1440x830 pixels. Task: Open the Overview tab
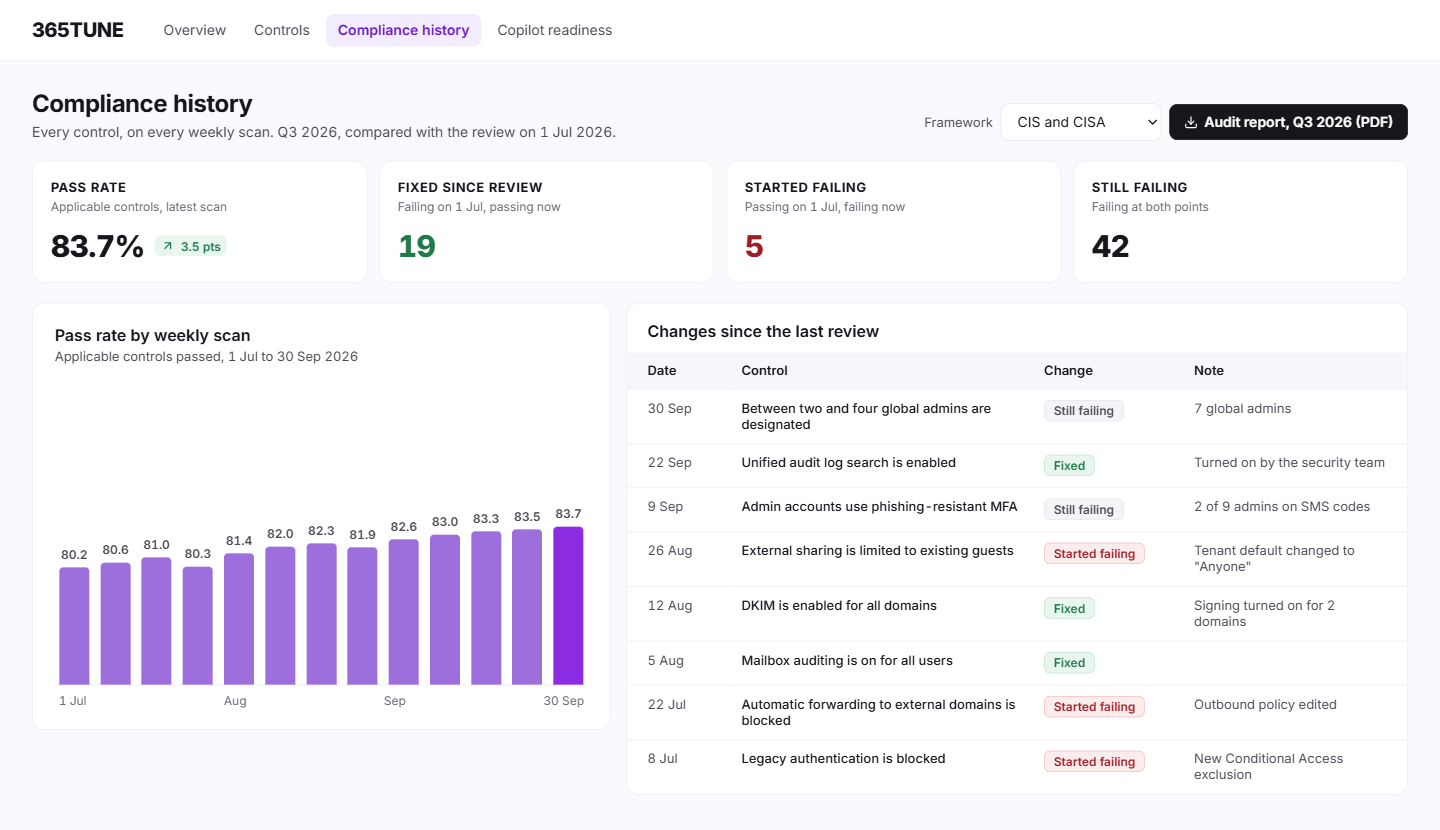point(195,30)
